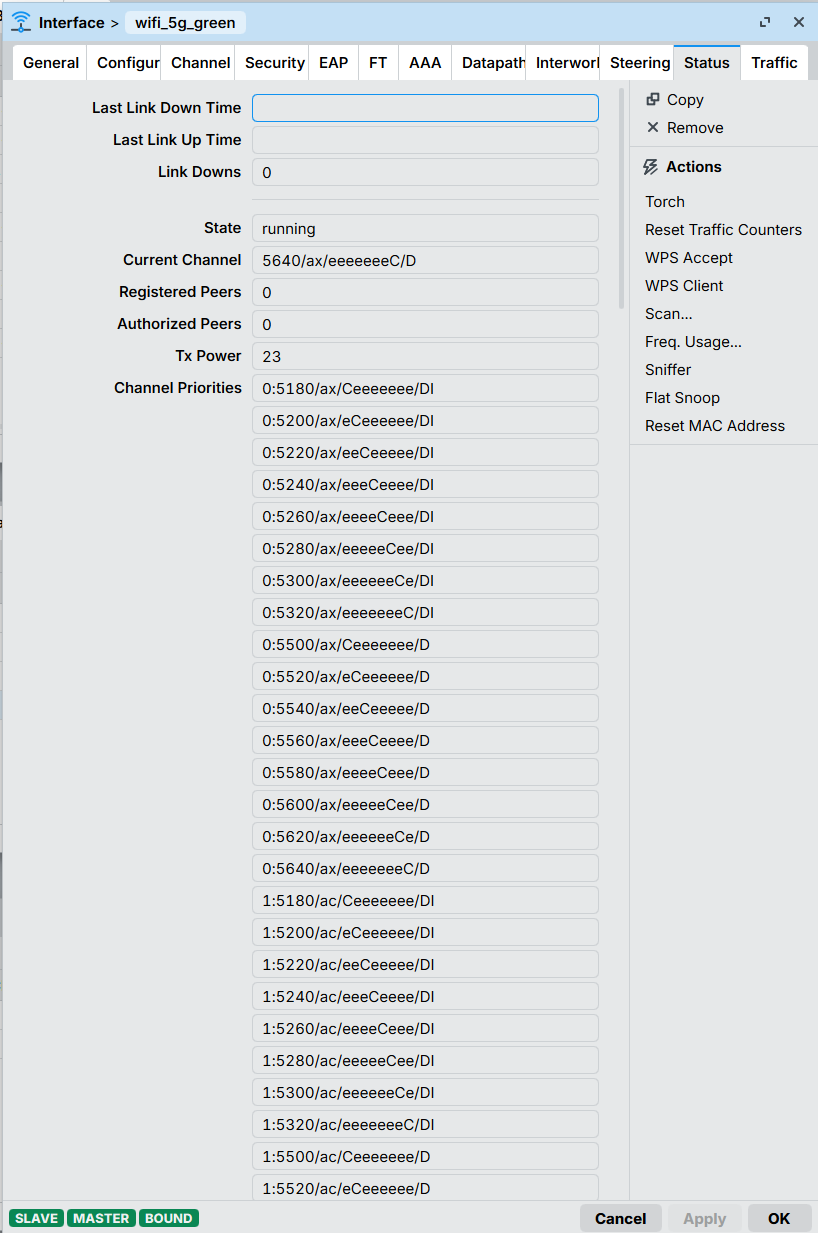Close the interface dialog
The width and height of the screenshot is (818, 1233).
pyautogui.click(x=799, y=22)
